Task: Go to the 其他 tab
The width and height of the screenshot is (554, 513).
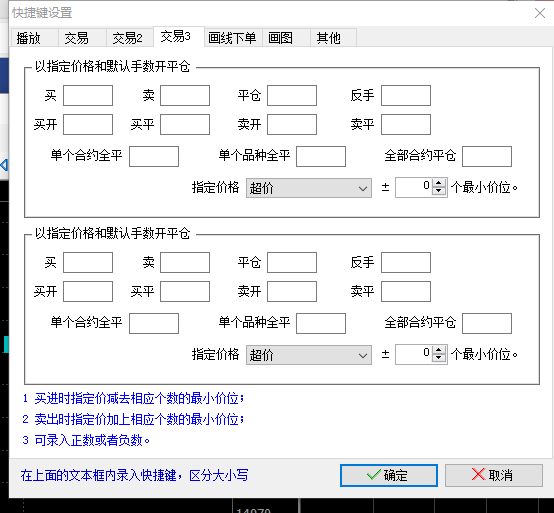Action: [x=333, y=38]
